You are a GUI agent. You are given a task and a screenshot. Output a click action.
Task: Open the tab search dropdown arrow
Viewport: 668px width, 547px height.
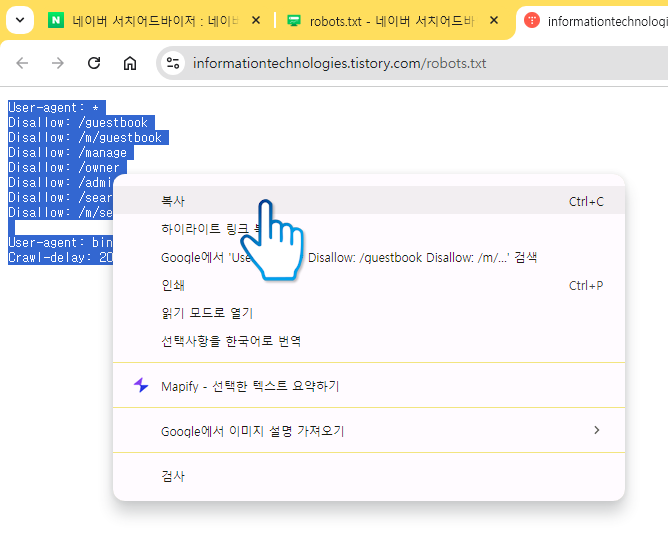[20, 20]
